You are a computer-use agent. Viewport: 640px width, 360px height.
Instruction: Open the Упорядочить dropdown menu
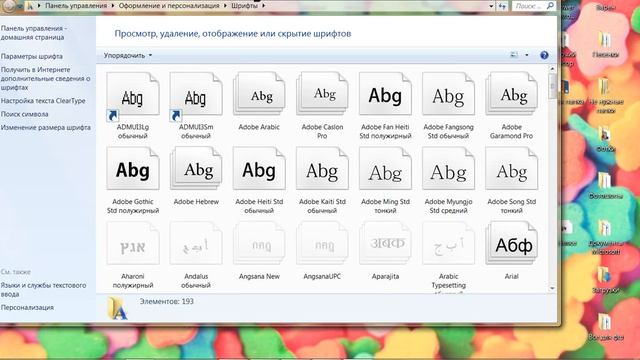(x=128, y=55)
